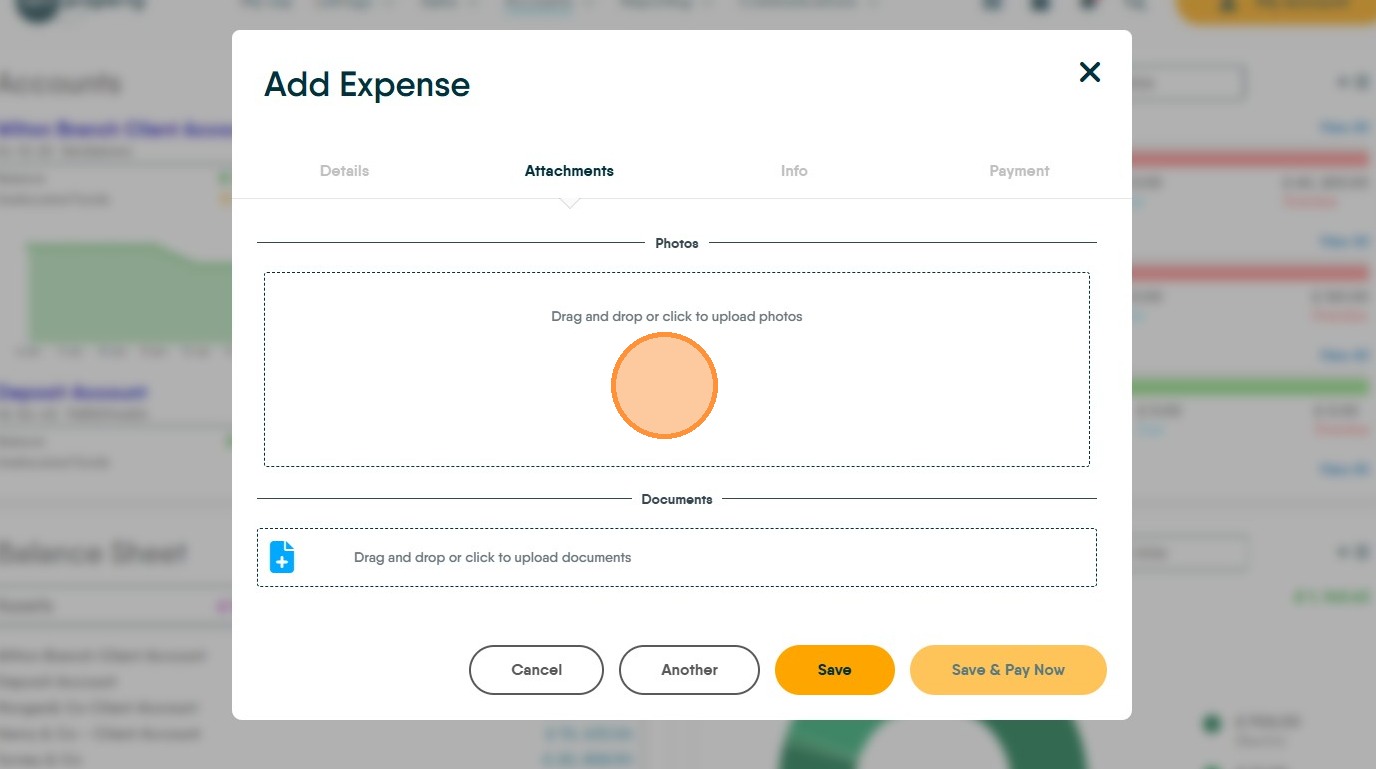Screen dimensions: 1376x769
Task: Switch to the Details tab
Action: point(344,171)
